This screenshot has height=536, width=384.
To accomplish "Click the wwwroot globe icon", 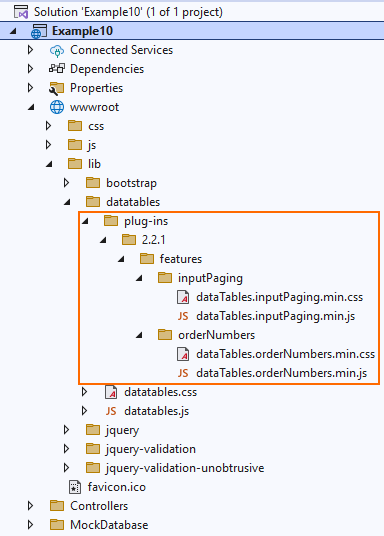I will [57, 107].
